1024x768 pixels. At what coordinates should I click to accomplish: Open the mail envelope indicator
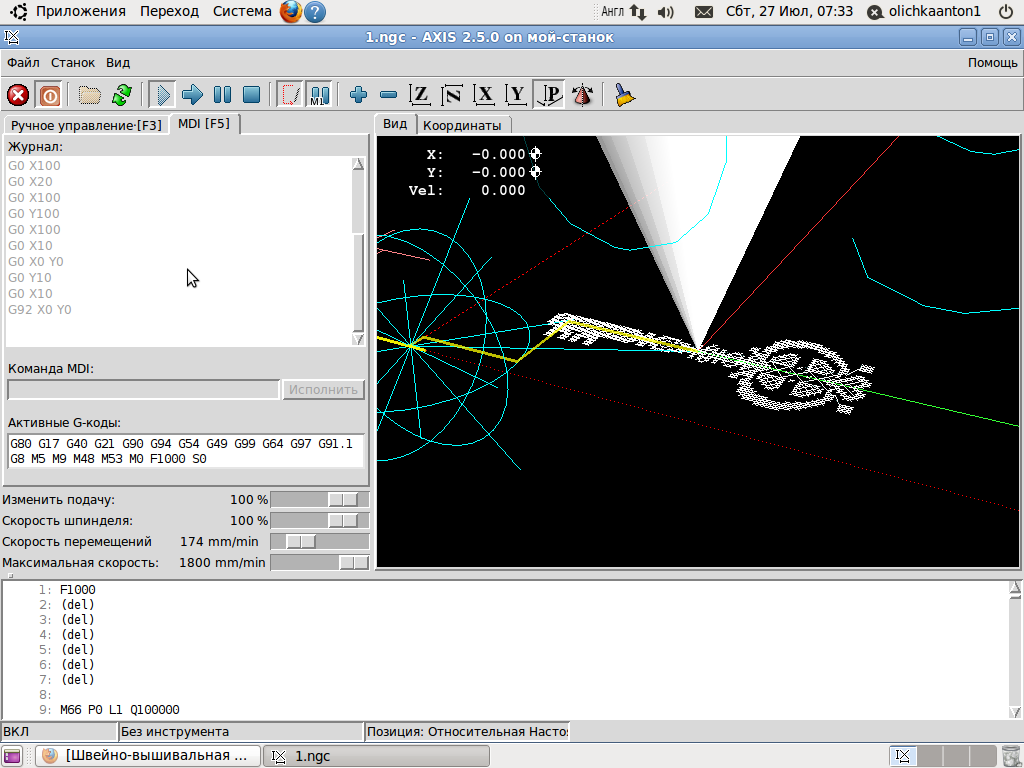pyautogui.click(x=703, y=12)
